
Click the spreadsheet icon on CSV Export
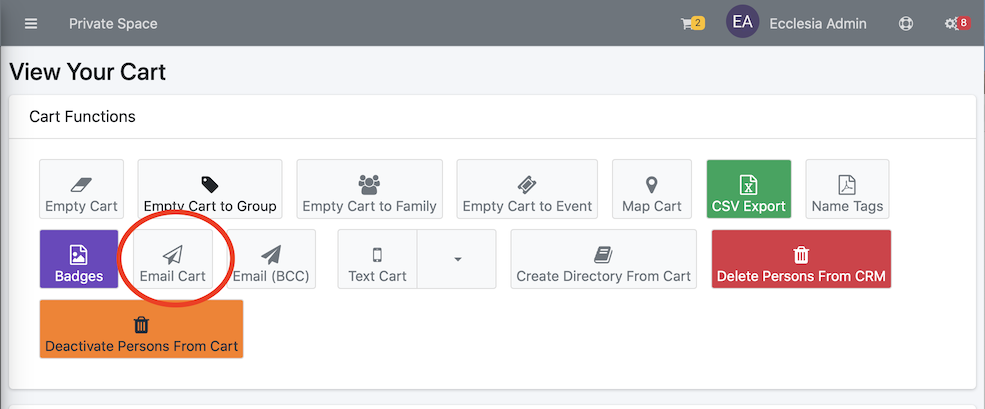[x=748, y=185]
